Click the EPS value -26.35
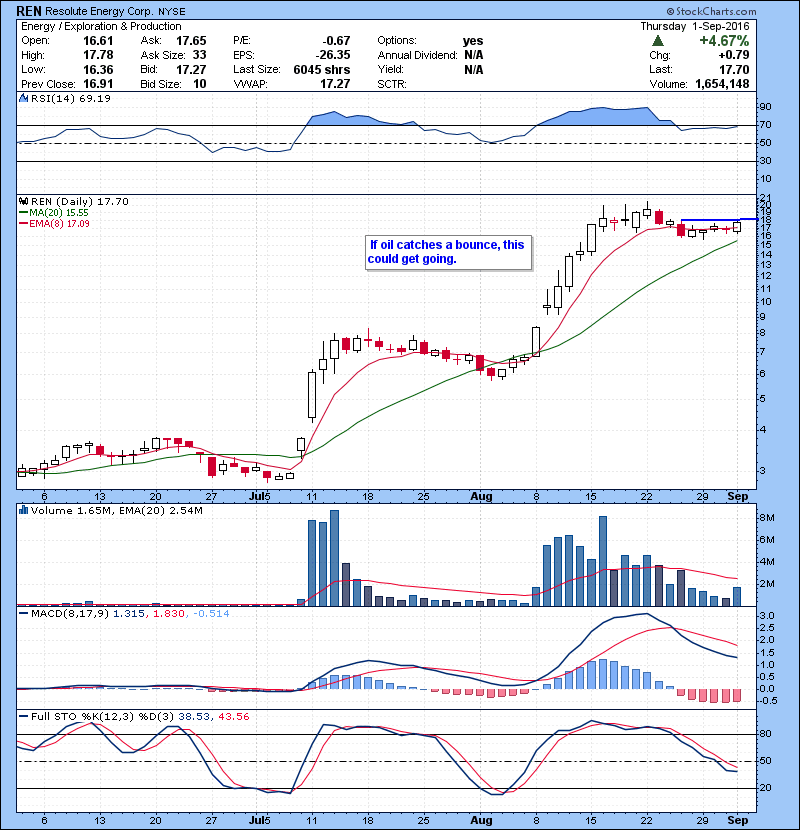Screen dimensions: 800x830 [x=333, y=55]
